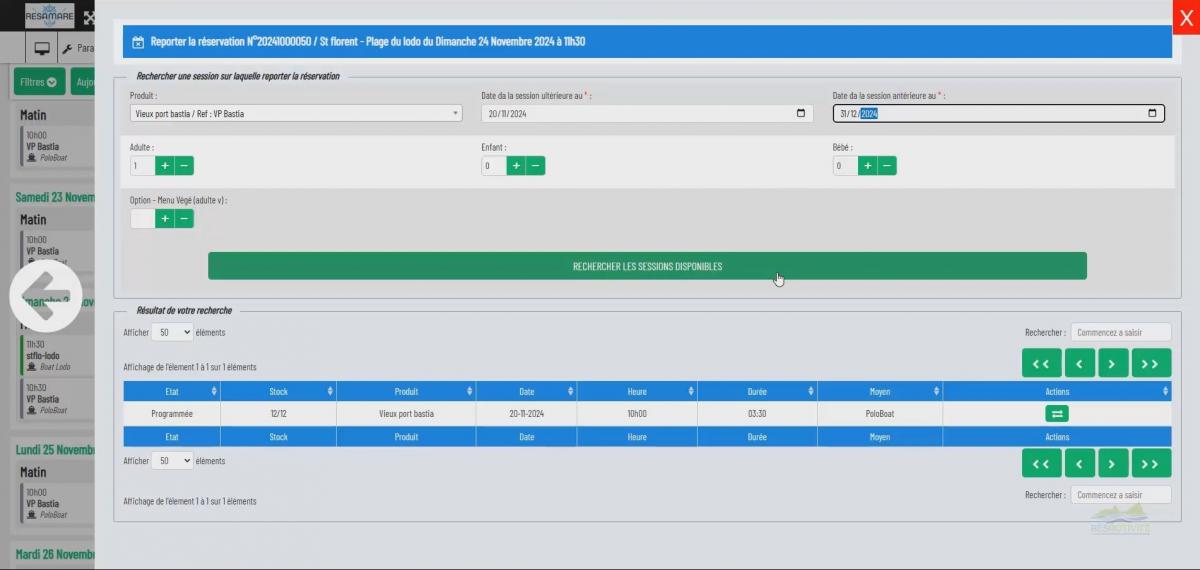1200x570 pixels.
Task: Click the fullscreen expand icon beside Resamare logo
Action: (89, 18)
